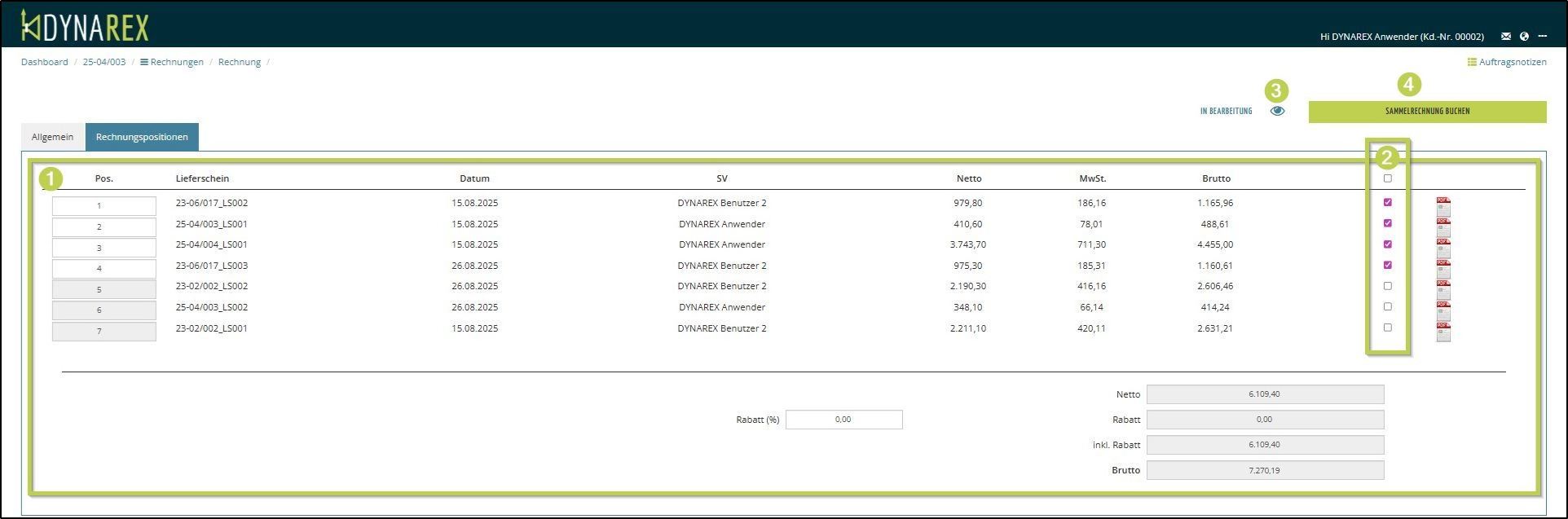The width and height of the screenshot is (1568, 519).
Task: Go to Dashboard via breadcrumb
Action: (x=45, y=62)
